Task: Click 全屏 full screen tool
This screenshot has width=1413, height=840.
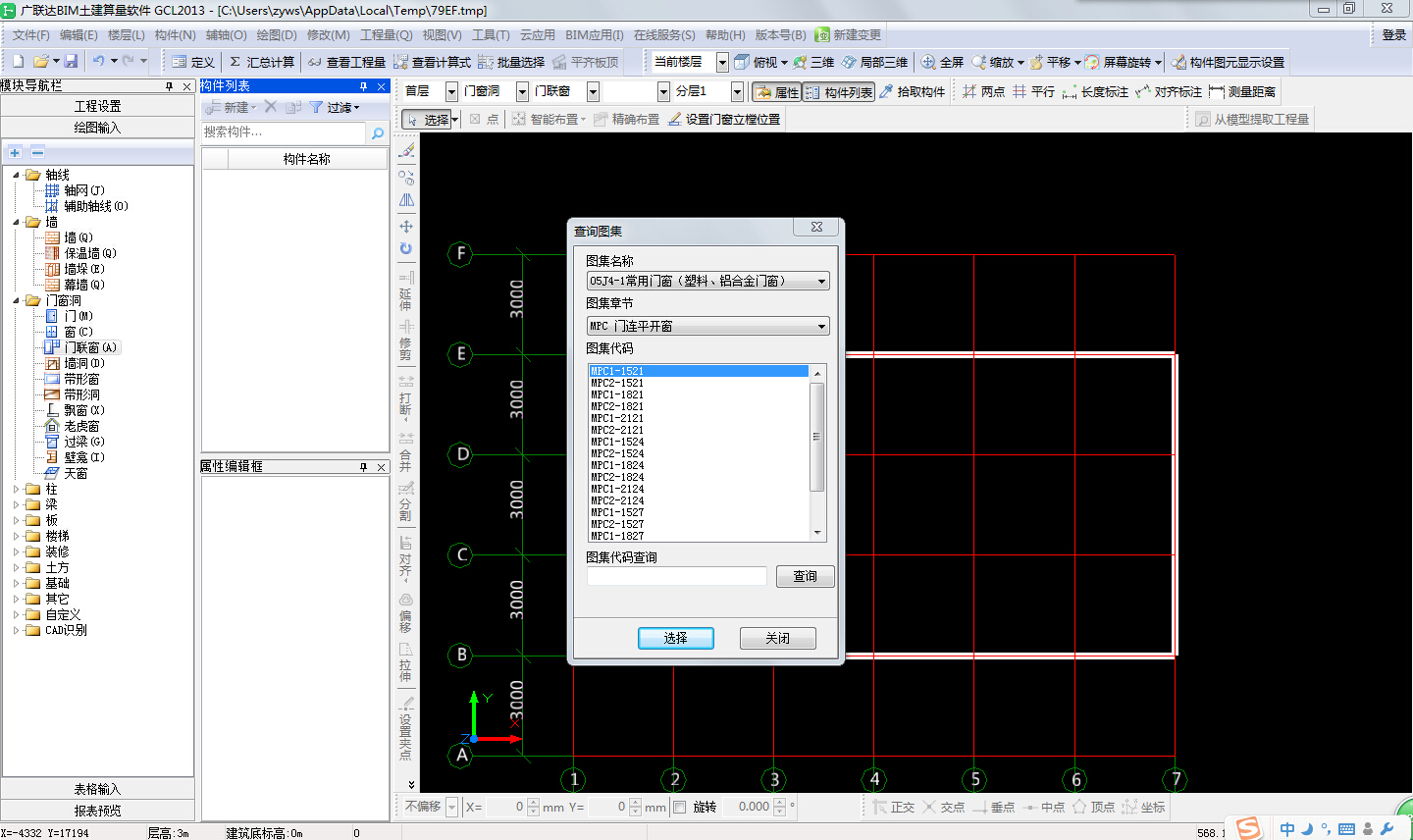Action: click(942, 62)
